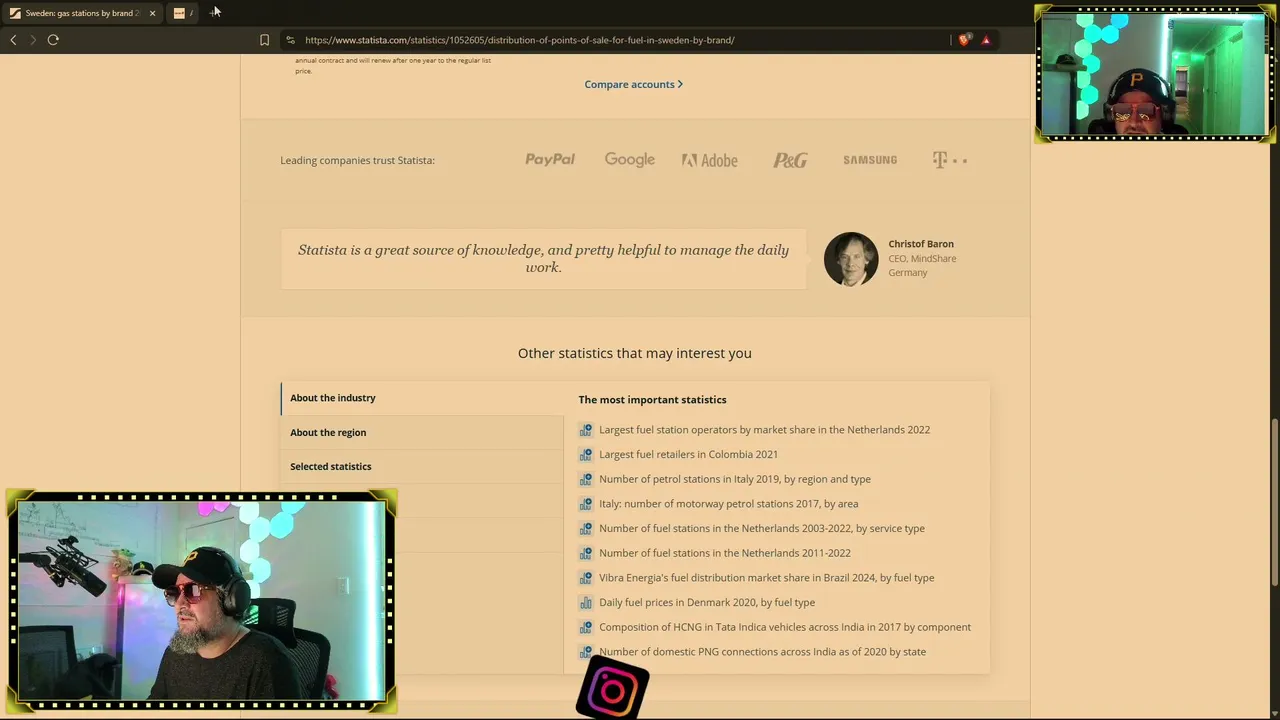Open the Brave Shields lion icon

pos(964,40)
